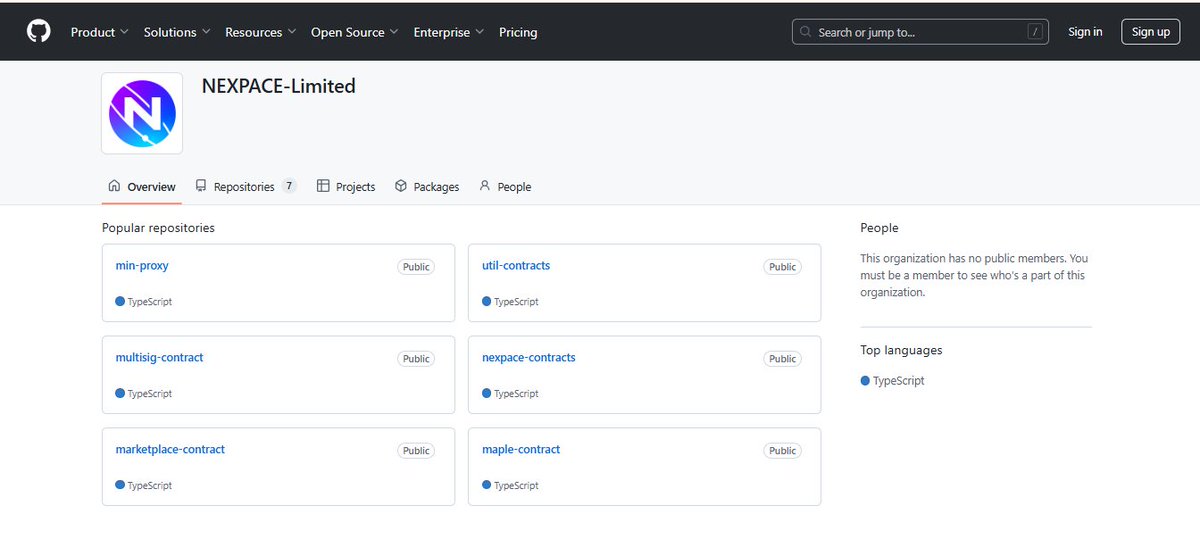This screenshot has width=1200, height=539.
Task: Switch to the Packages tab
Action: (x=427, y=187)
